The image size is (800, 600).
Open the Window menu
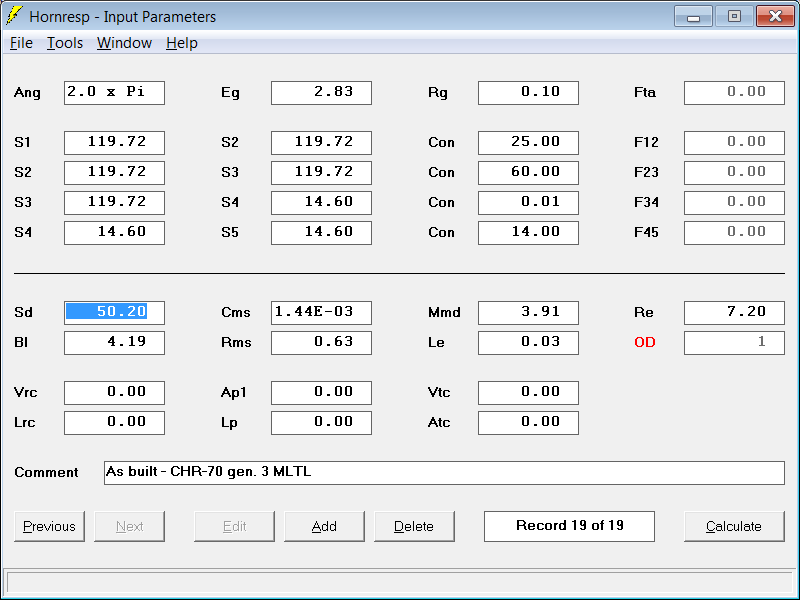pyautogui.click(x=124, y=43)
